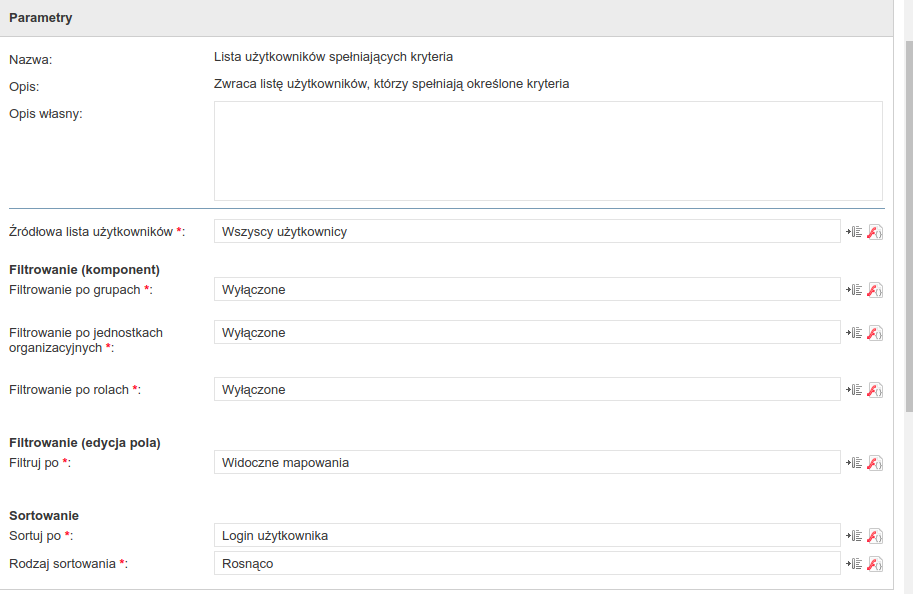This screenshot has width=913, height=594.
Task: Click function icon in the Filtruj po row
Action: click(x=875, y=462)
